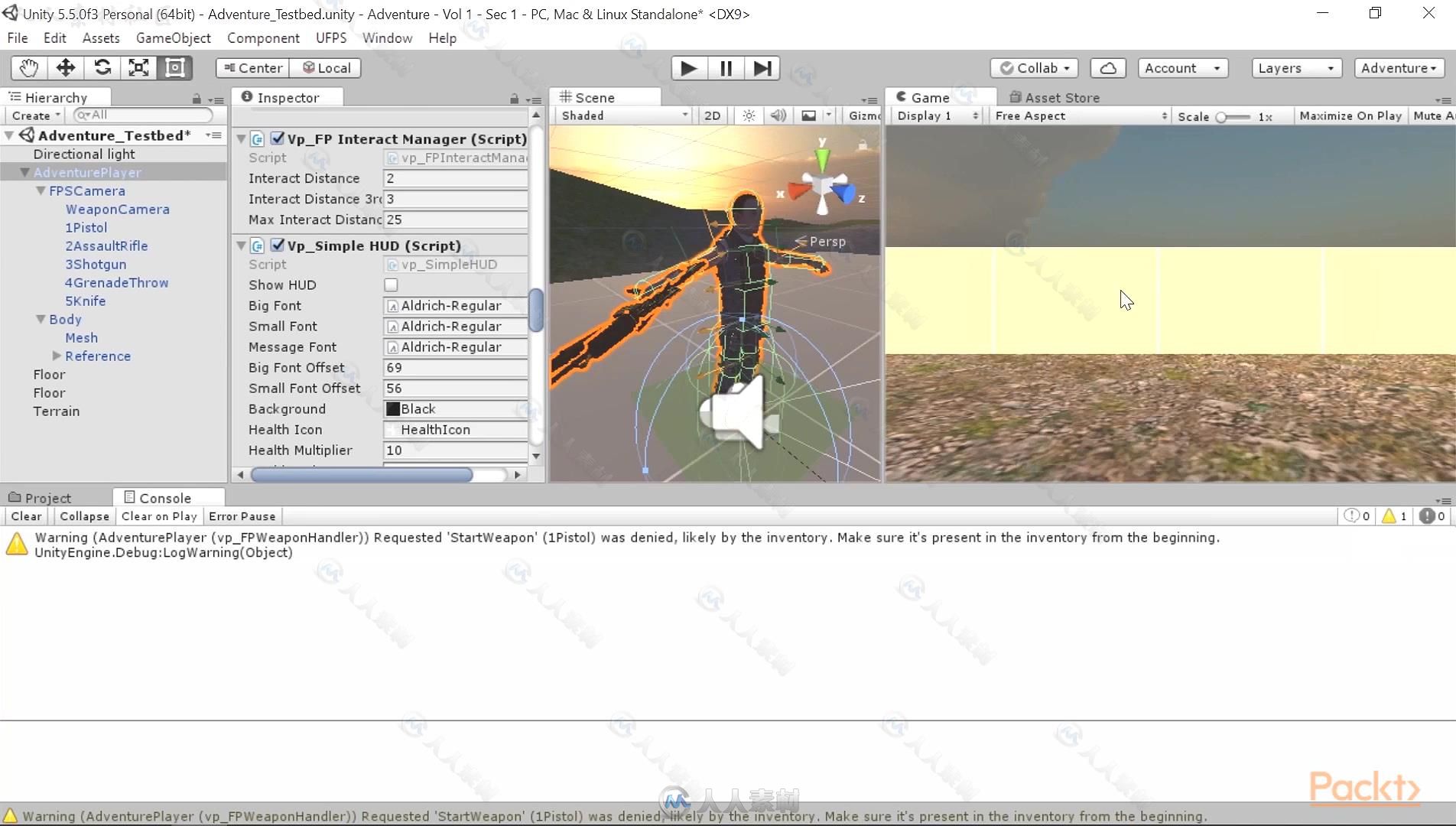The height and width of the screenshot is (826, 1456).
Task: Toggle 2D scene view mode
Action: [712, 115]
